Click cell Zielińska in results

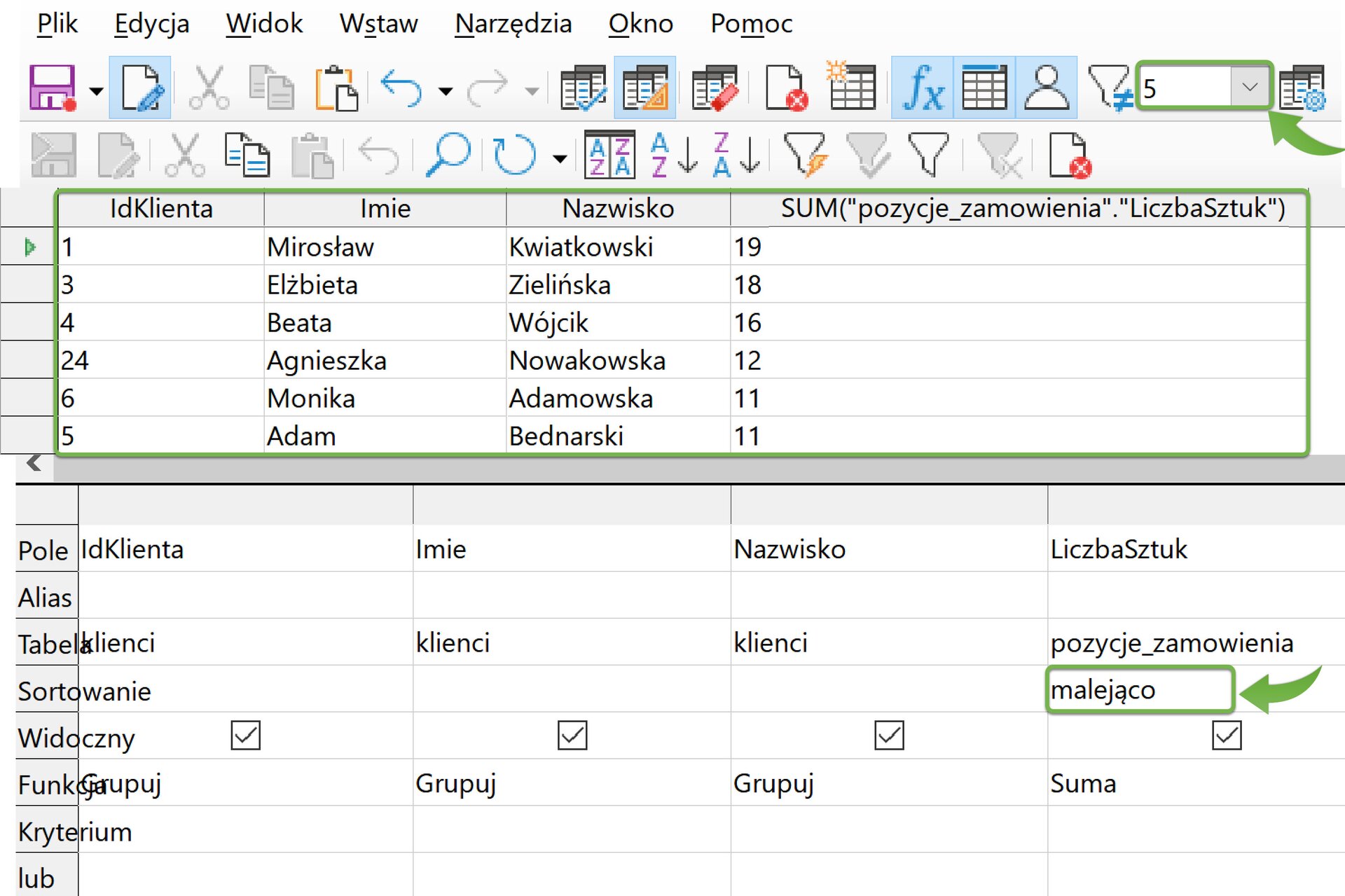tap(618, 284)
